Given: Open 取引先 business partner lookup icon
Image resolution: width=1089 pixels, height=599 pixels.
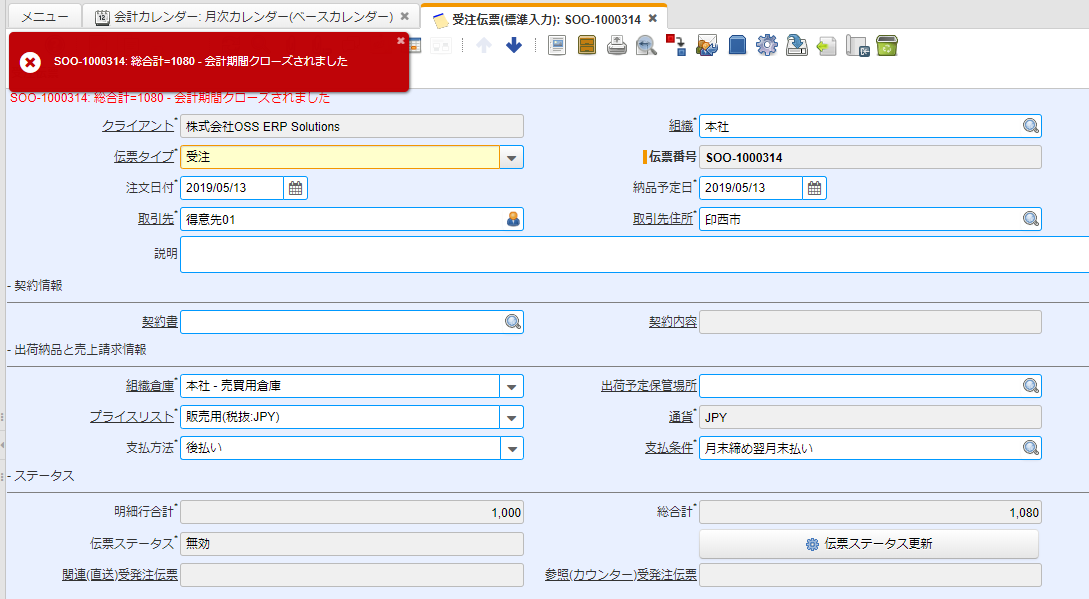Looking at the screenshot, I should (513, 219).
